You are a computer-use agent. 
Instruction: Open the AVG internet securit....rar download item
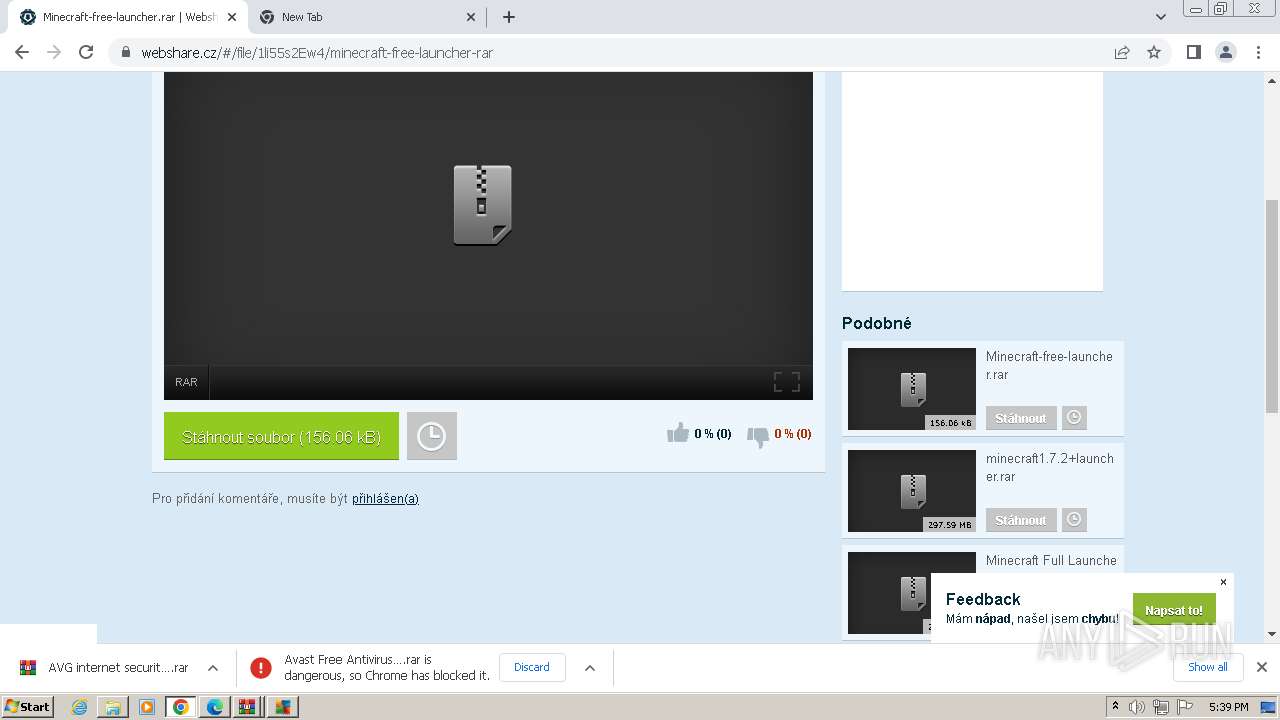[x=105, y=667]
